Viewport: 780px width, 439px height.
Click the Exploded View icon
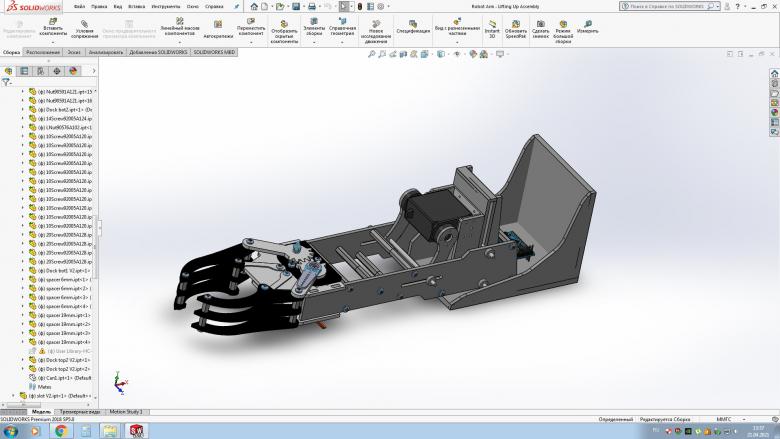click(457, 21)
